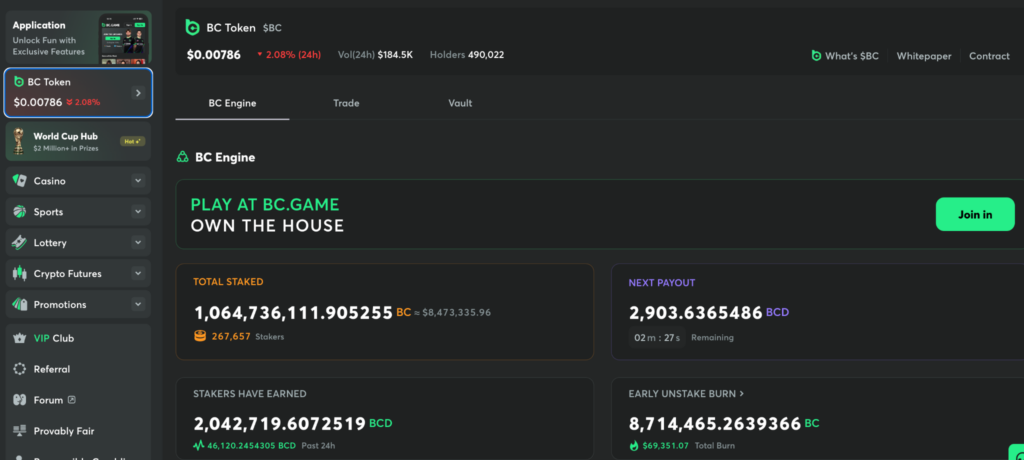Open the Casino cards icon
This screenshot has height=460, width=1024.
20,181
